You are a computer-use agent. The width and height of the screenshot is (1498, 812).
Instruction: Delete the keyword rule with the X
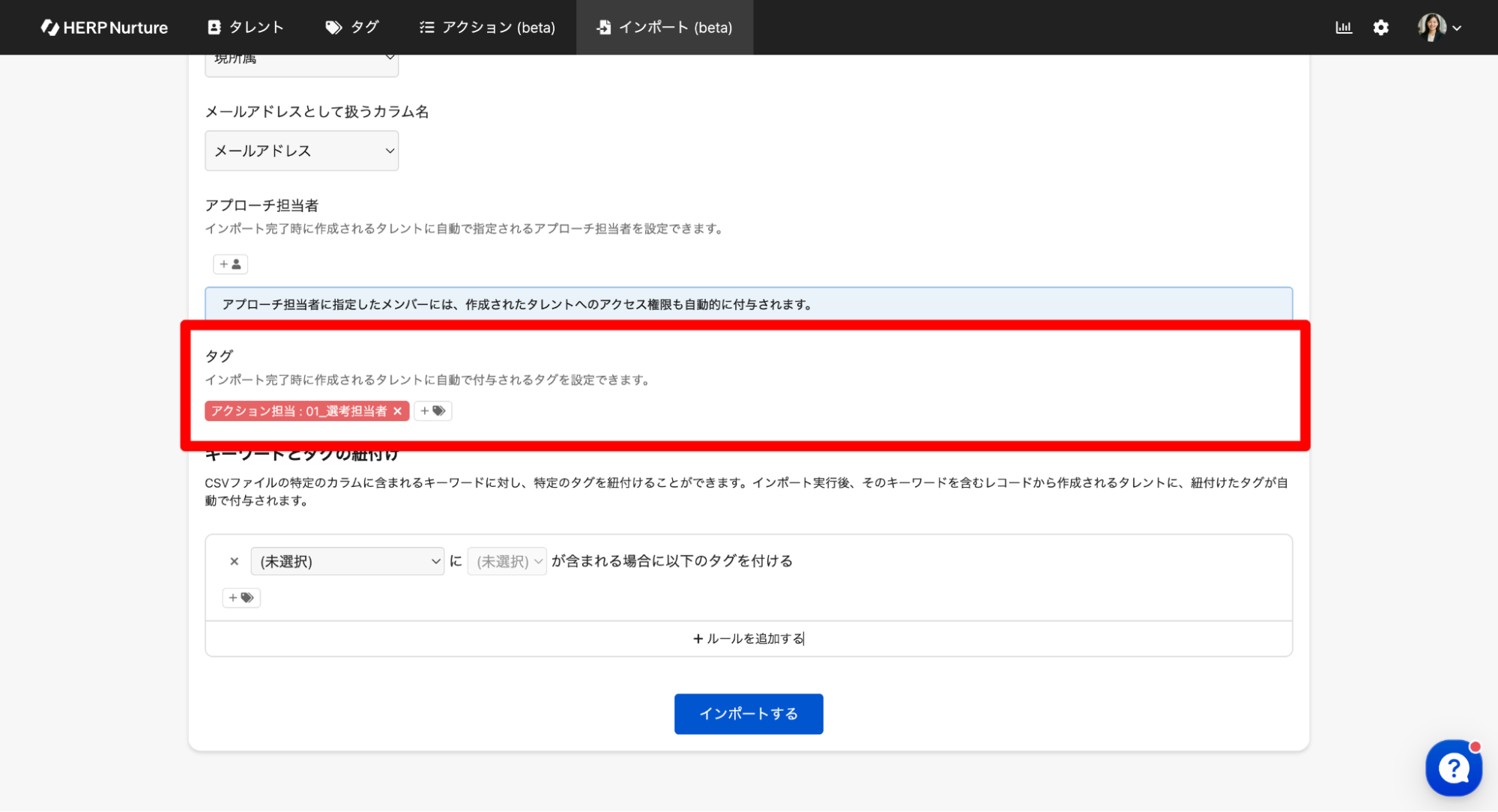pos(234,561)
